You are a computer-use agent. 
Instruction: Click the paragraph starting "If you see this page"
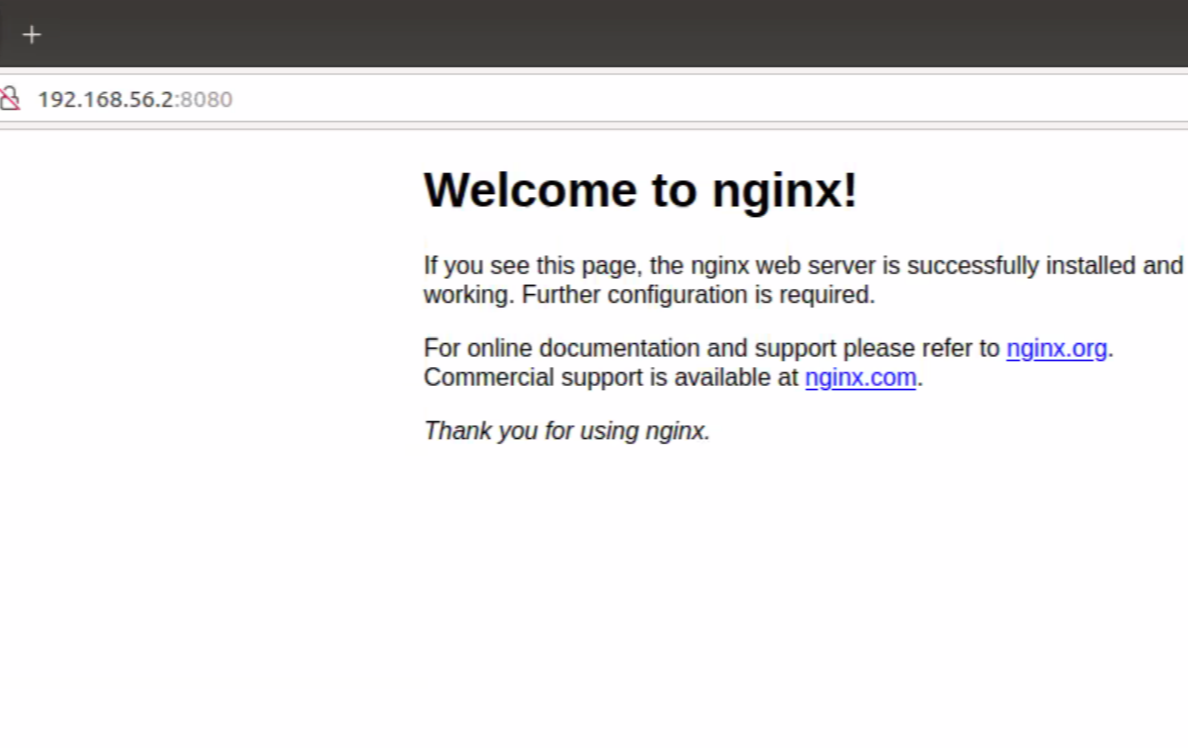803,280
